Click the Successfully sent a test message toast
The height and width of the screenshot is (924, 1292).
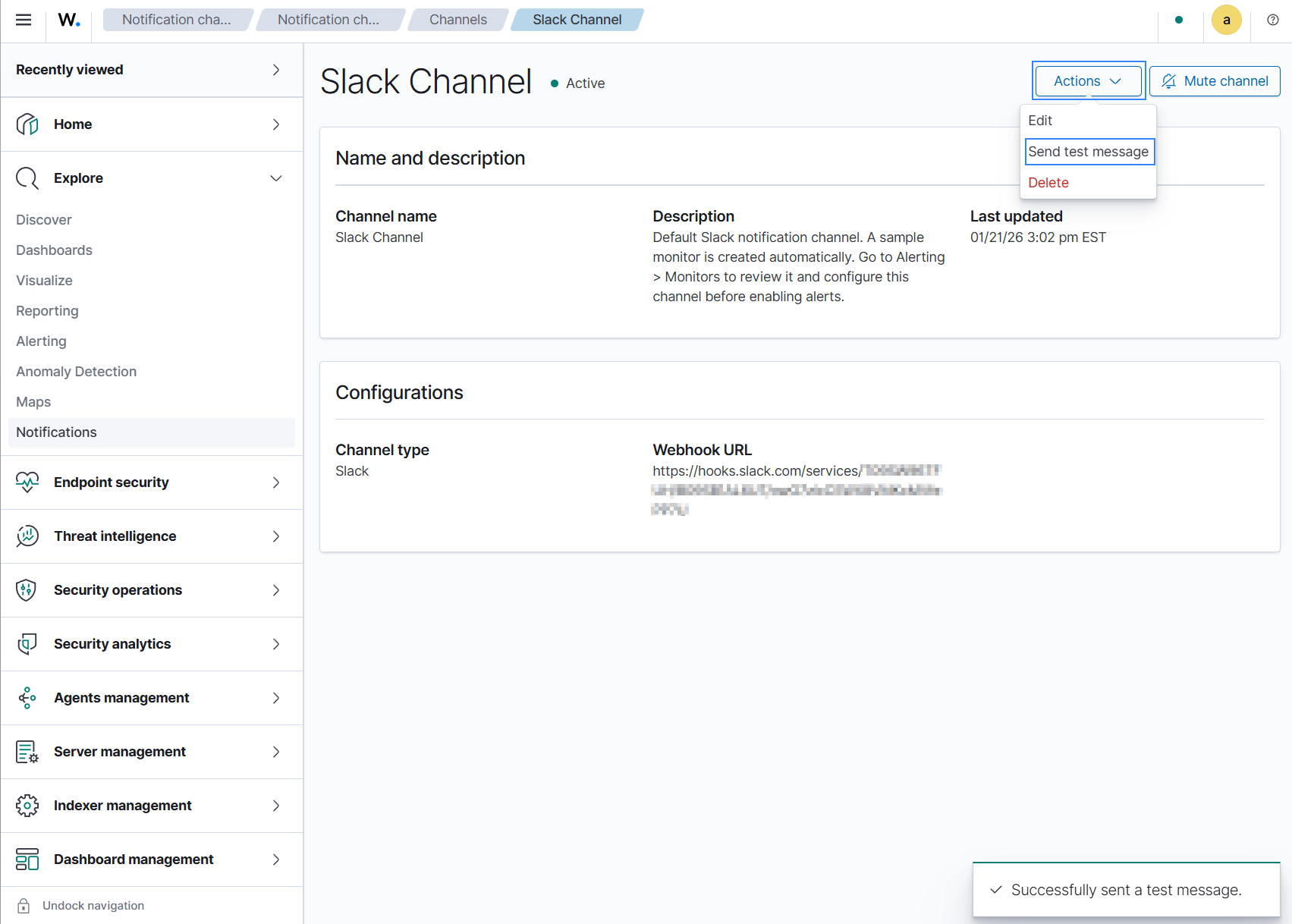click(1127, 890)
